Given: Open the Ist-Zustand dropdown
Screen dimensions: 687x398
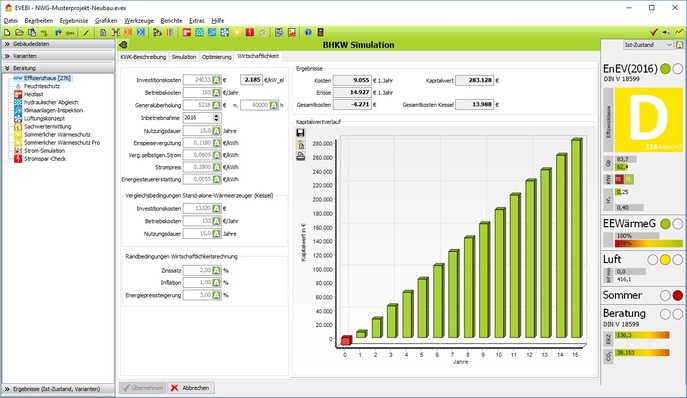Looking at the screenshot, I should tap(648, 45).
